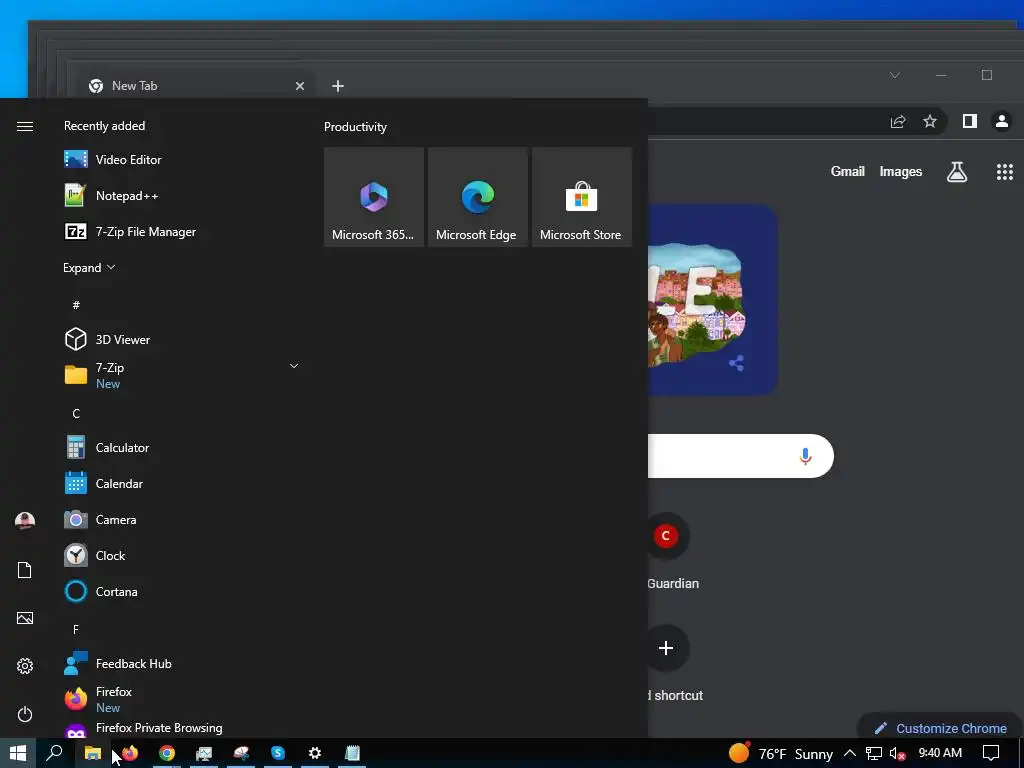Share this page in Chrome
The height and width of the screenshot is (768, 1024).
pyautogui.click(x=898, y=121)
